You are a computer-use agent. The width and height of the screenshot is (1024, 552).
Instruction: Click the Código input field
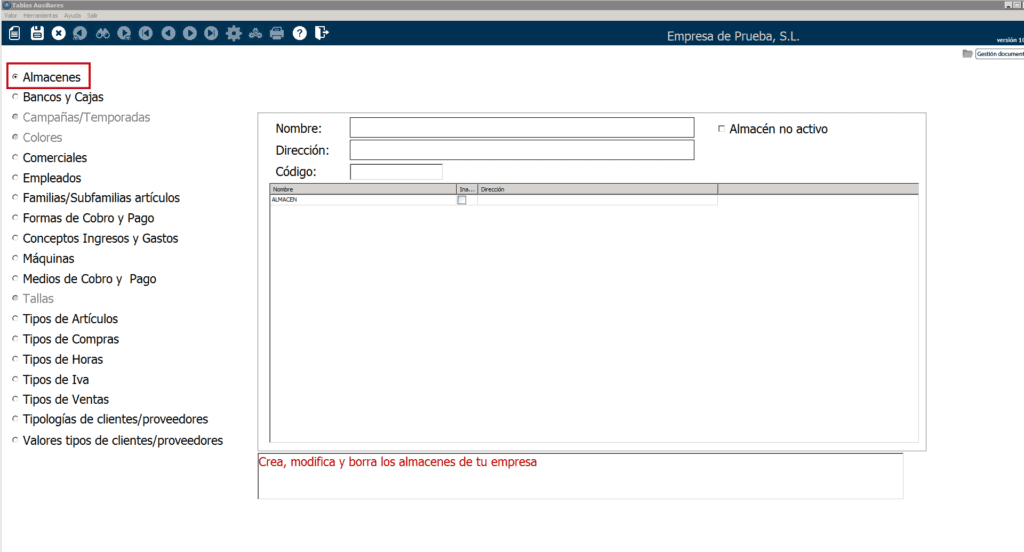pyautogui.click(x=396, y=172)
